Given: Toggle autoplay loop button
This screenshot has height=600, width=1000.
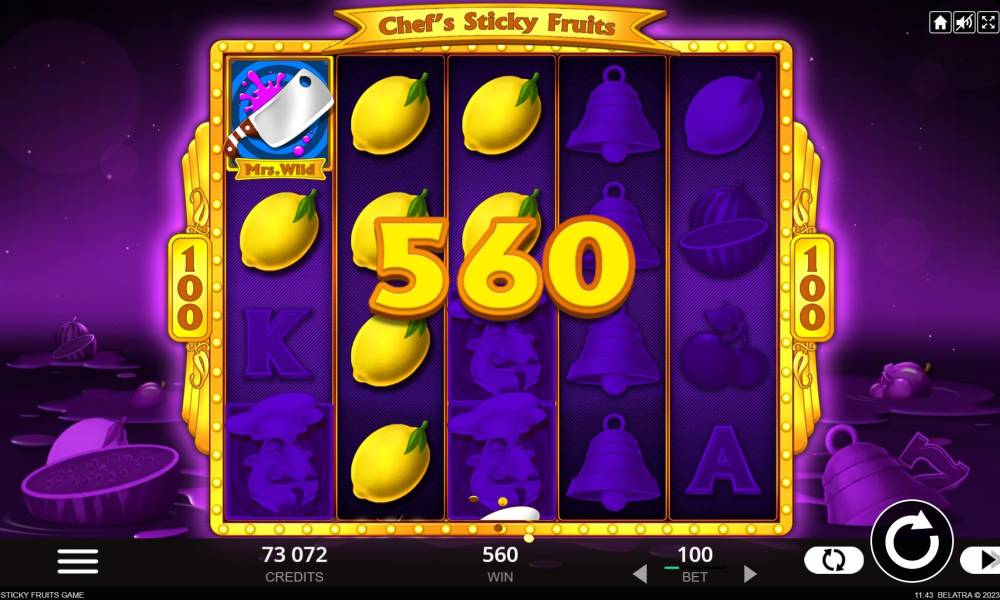Looking at the screenshot, I should click(x=834, y=560).
